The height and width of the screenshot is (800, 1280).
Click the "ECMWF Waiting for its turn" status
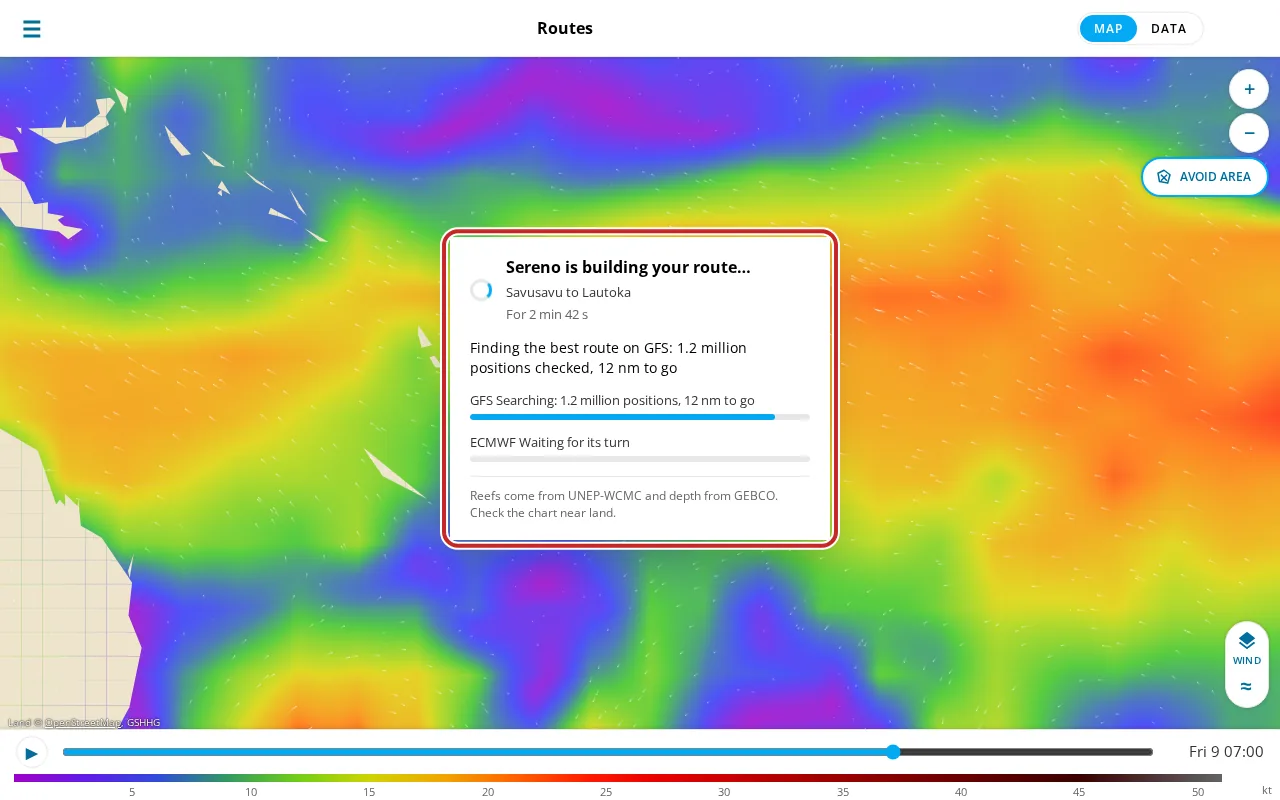(550, 443)
